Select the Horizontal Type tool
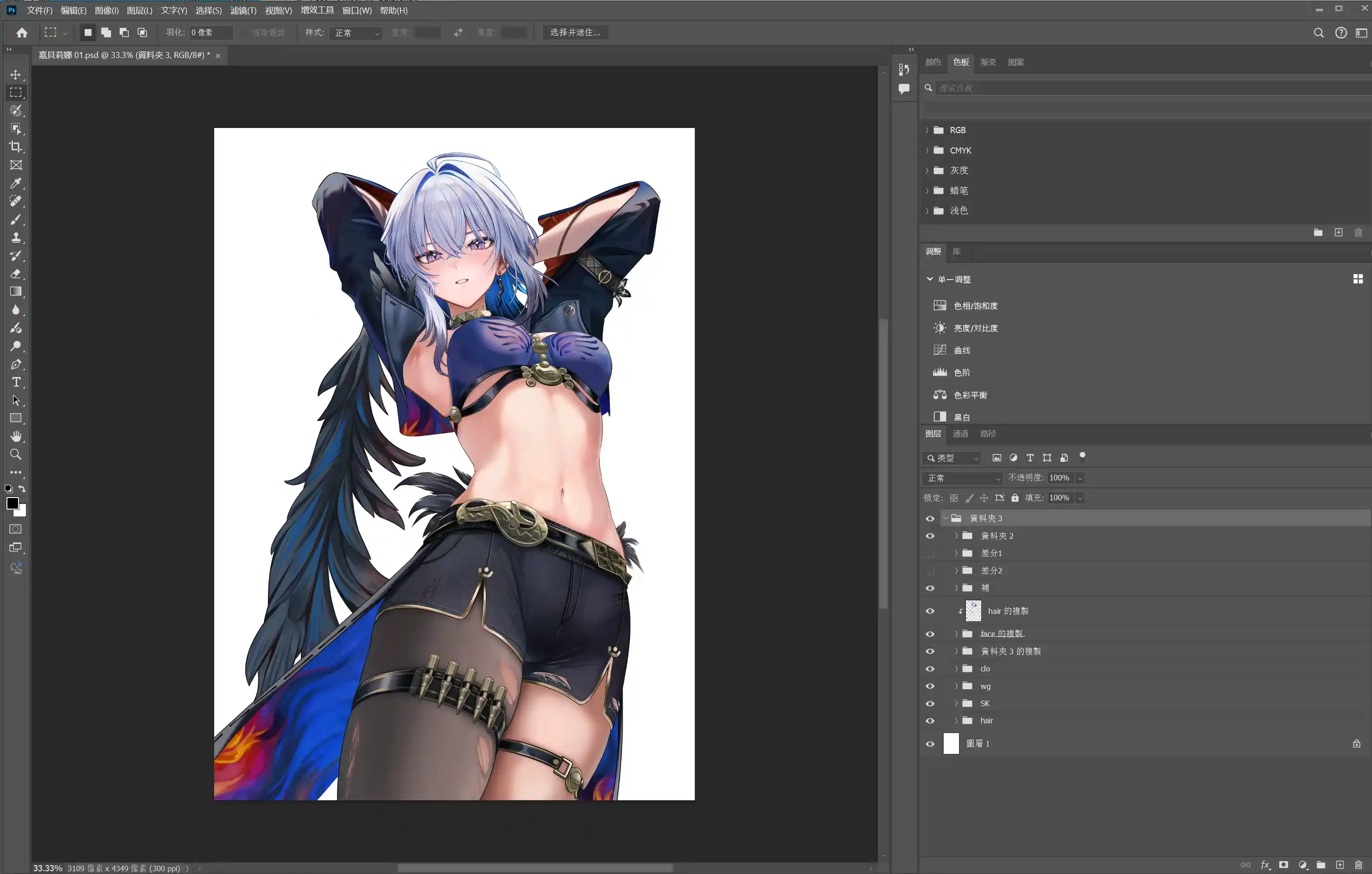 point(15,382)
